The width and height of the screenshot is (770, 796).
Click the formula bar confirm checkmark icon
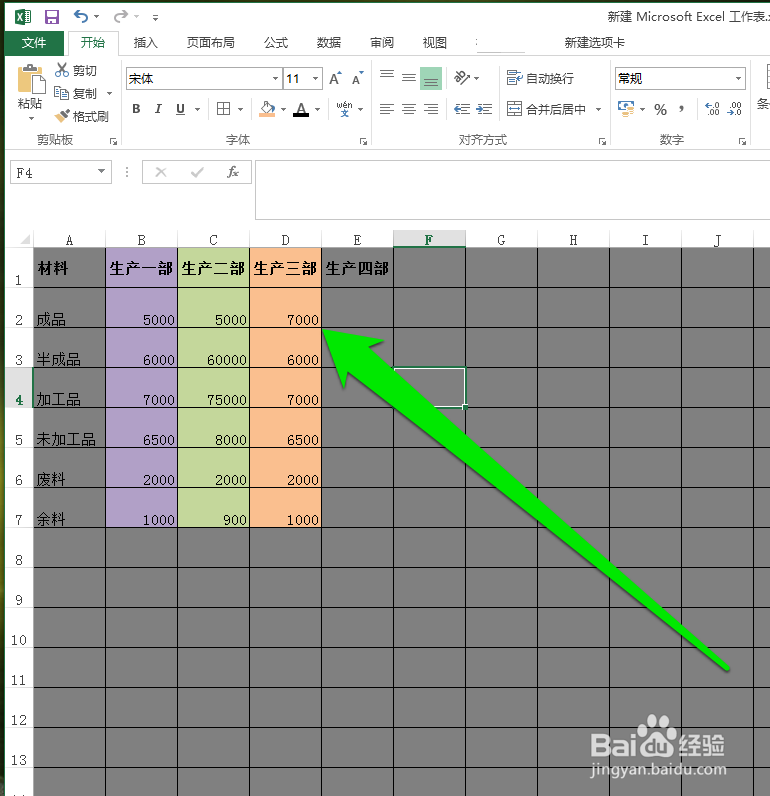pos(197,172)
